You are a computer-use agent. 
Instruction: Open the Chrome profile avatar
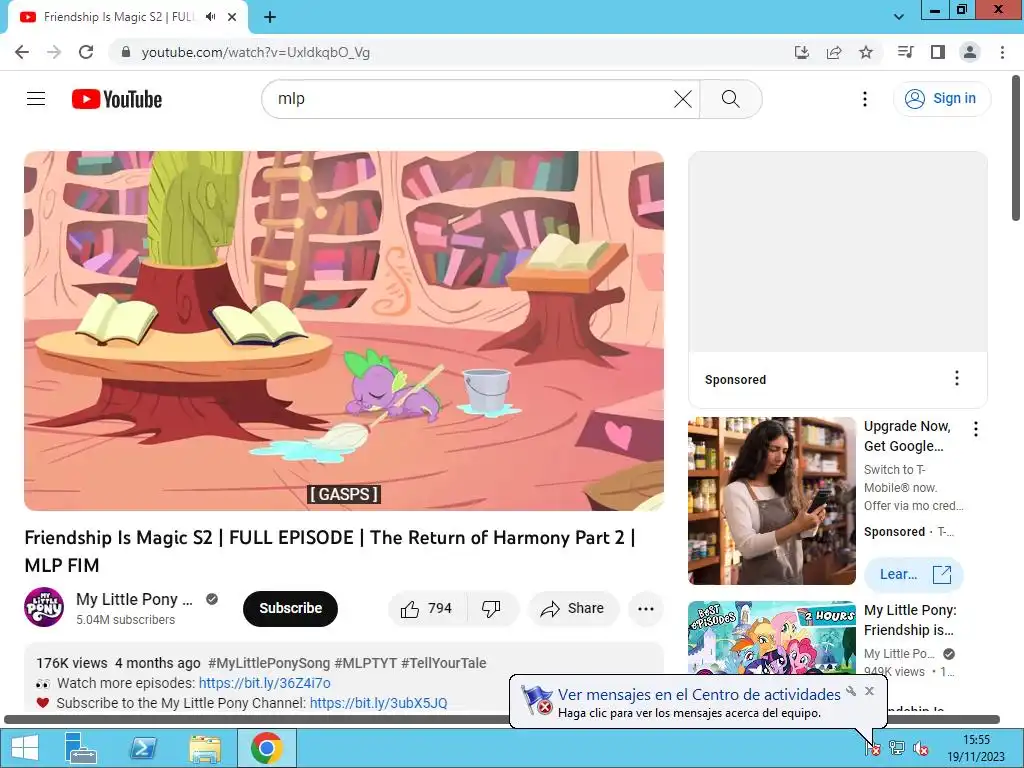click(970, 52)
